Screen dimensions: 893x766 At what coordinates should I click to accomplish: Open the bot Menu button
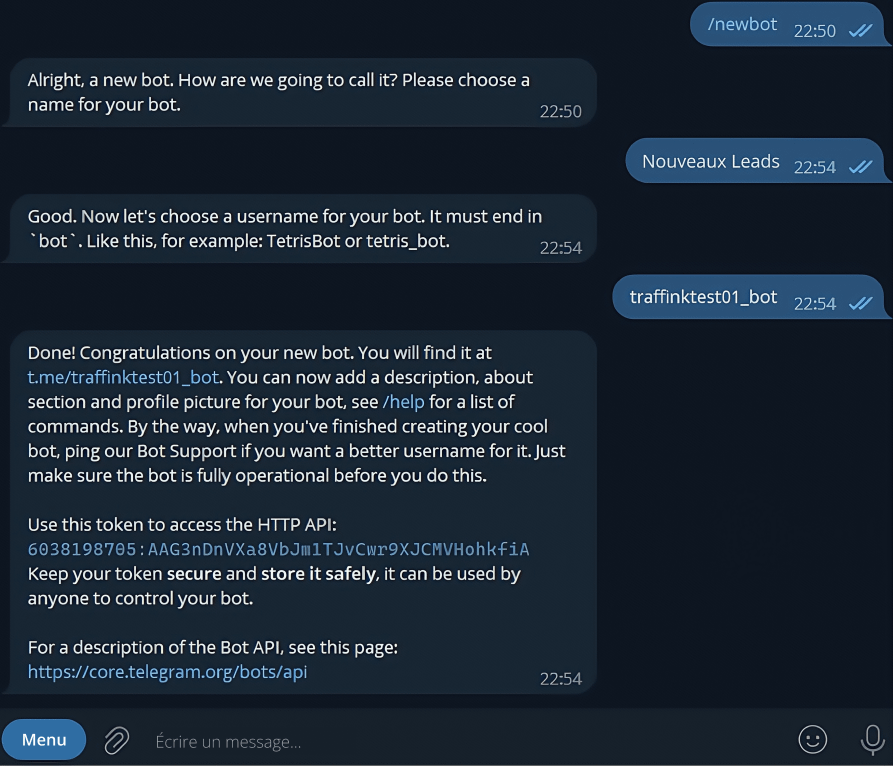click(44, 740)
